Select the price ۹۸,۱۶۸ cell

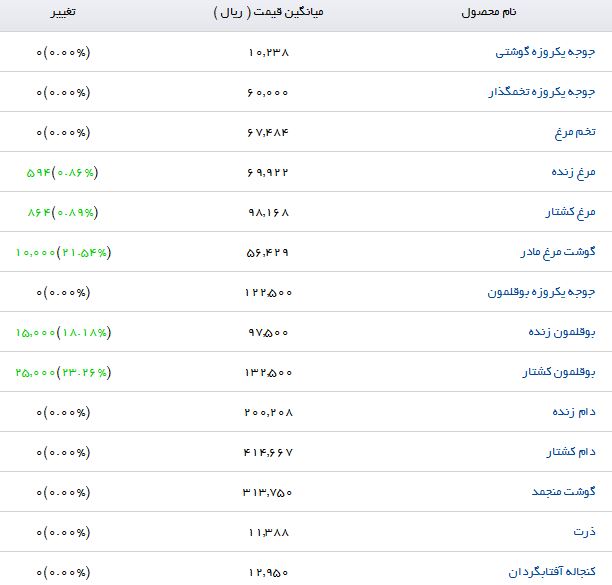click(x=269, y=213)
